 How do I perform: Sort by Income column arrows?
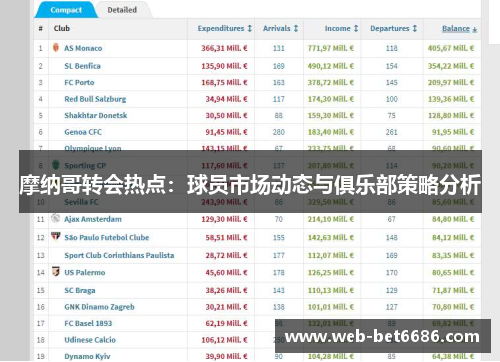tap(356, 28)
